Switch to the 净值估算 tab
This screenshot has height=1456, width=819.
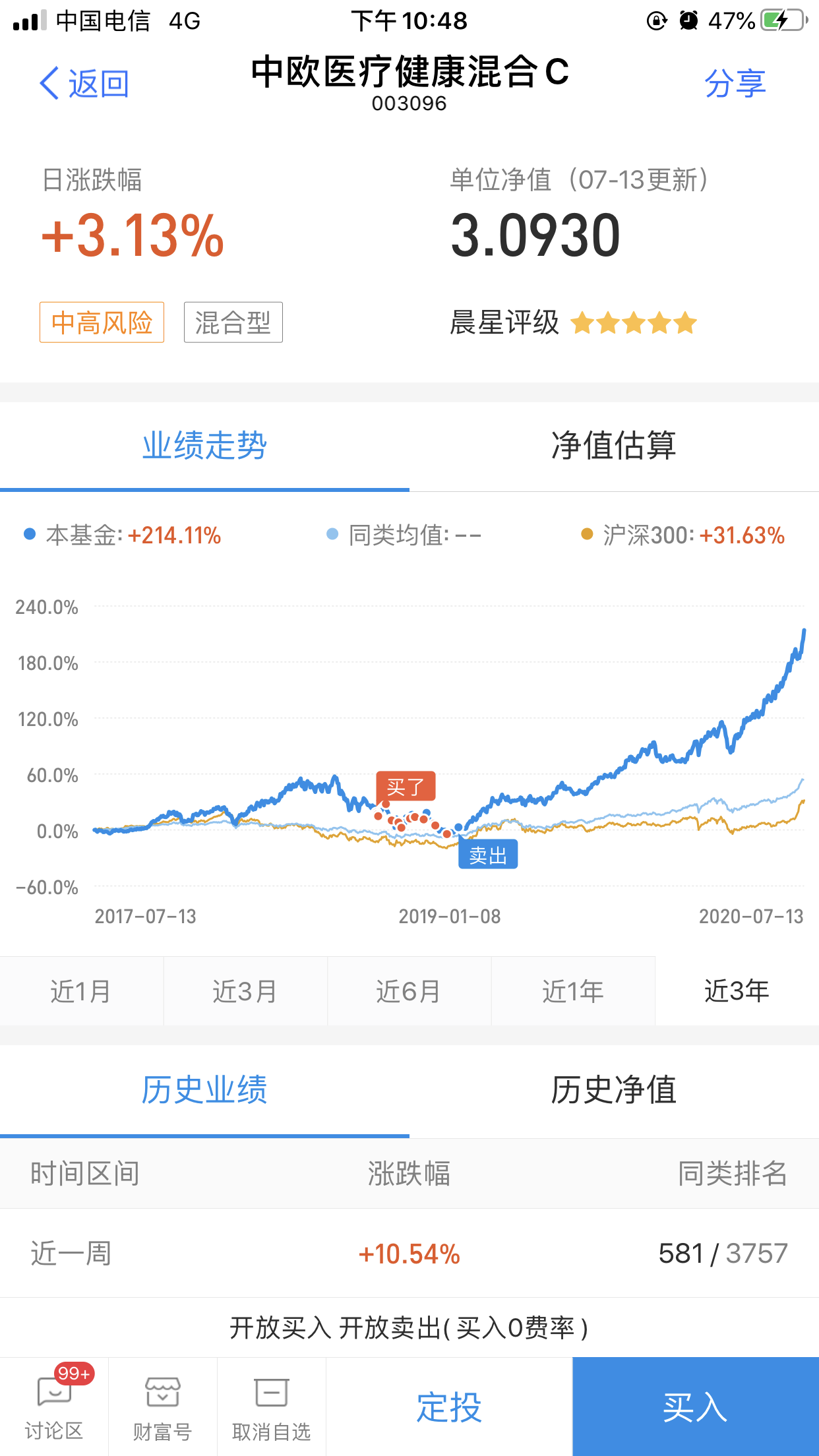pos(613,446)
